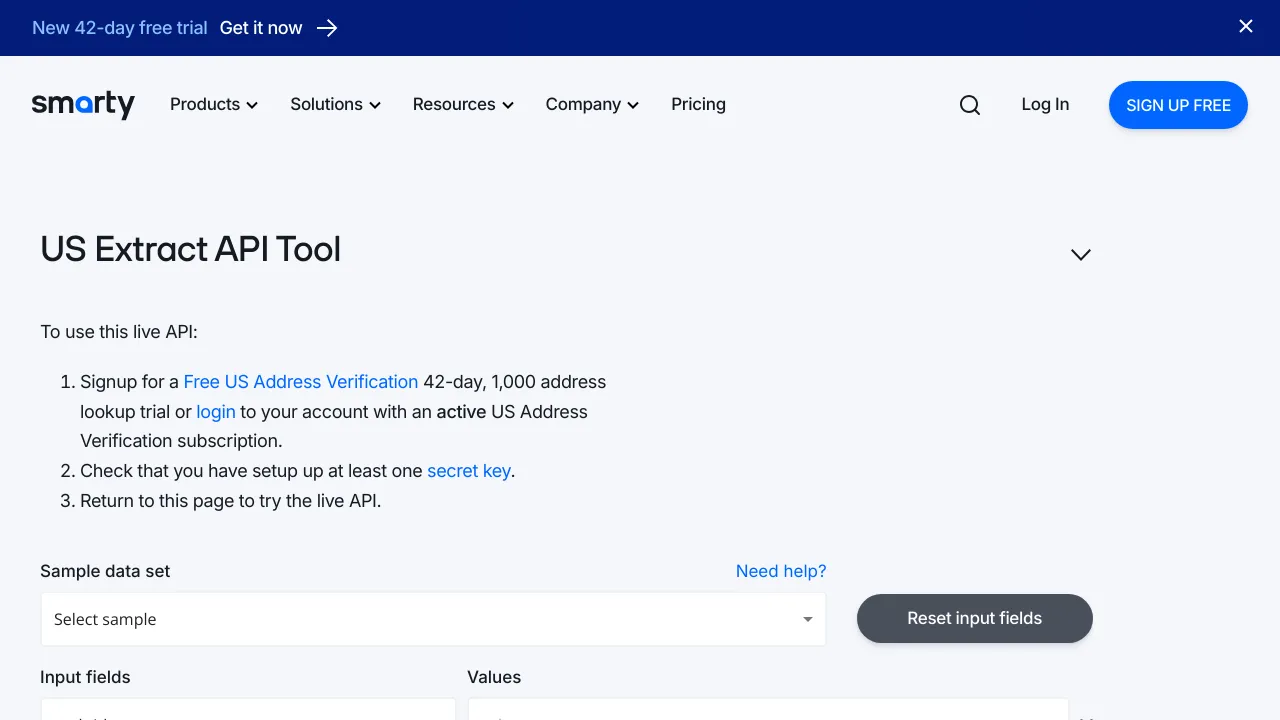
Task: Click the Need help? link
Action: pos(781,571)
